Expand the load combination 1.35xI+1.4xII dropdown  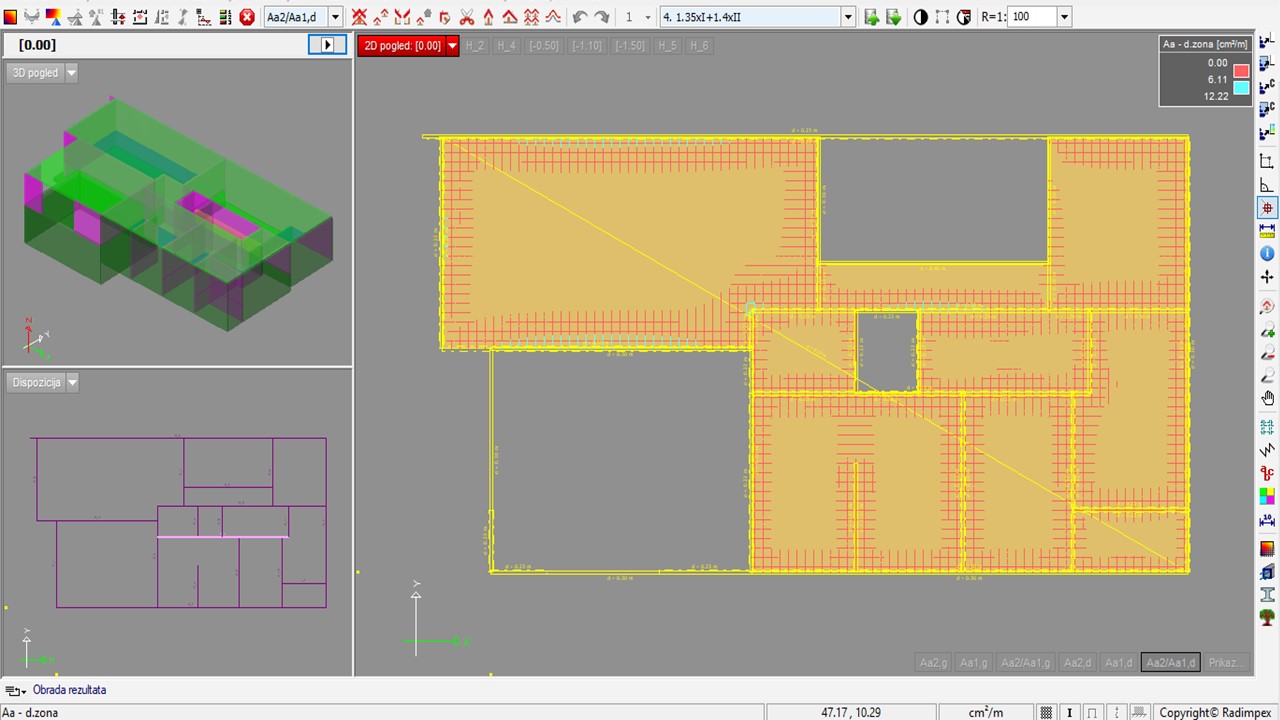(848, 17)
